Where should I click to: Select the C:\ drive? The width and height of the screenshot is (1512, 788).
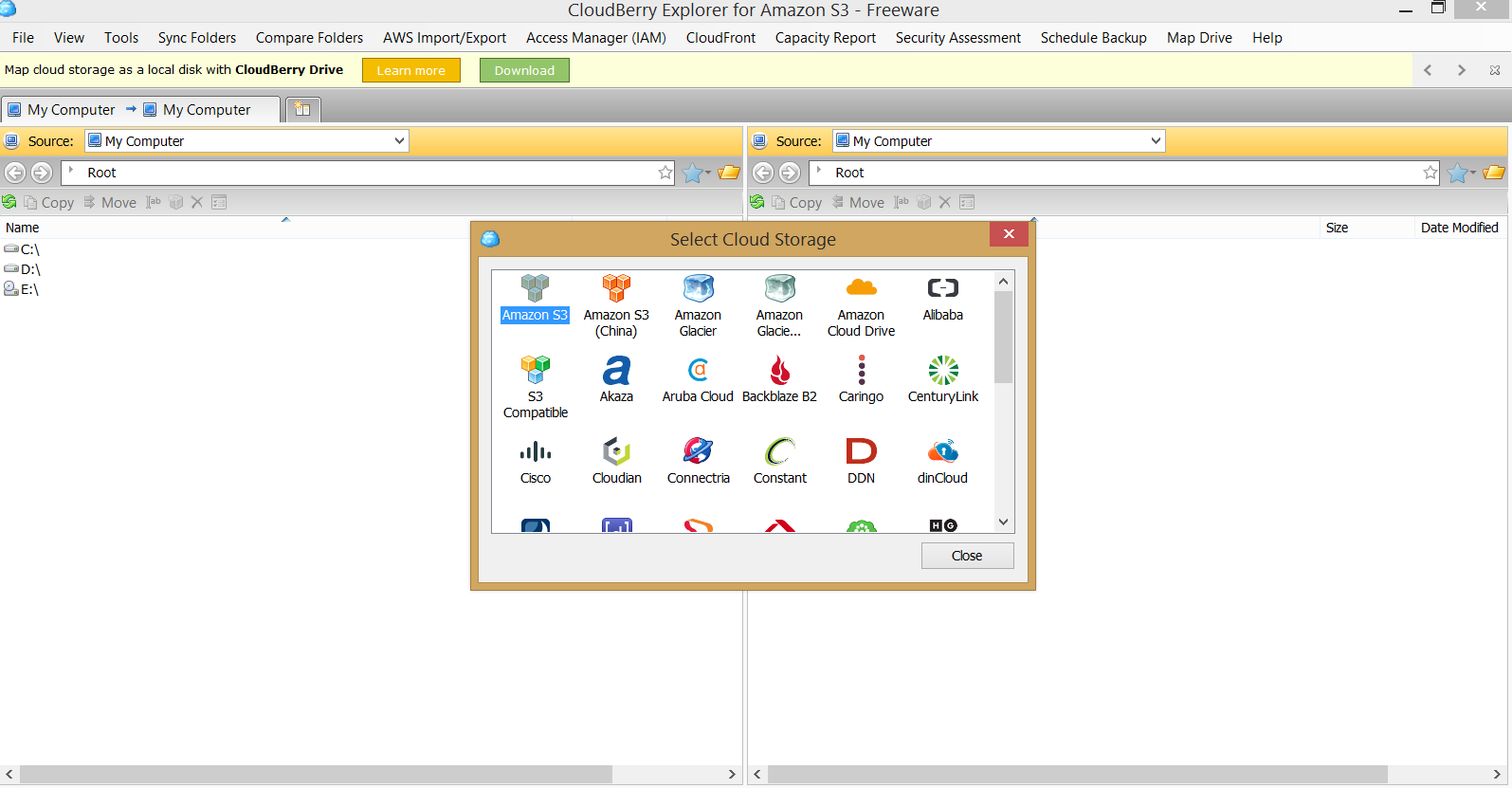point(22,249)
